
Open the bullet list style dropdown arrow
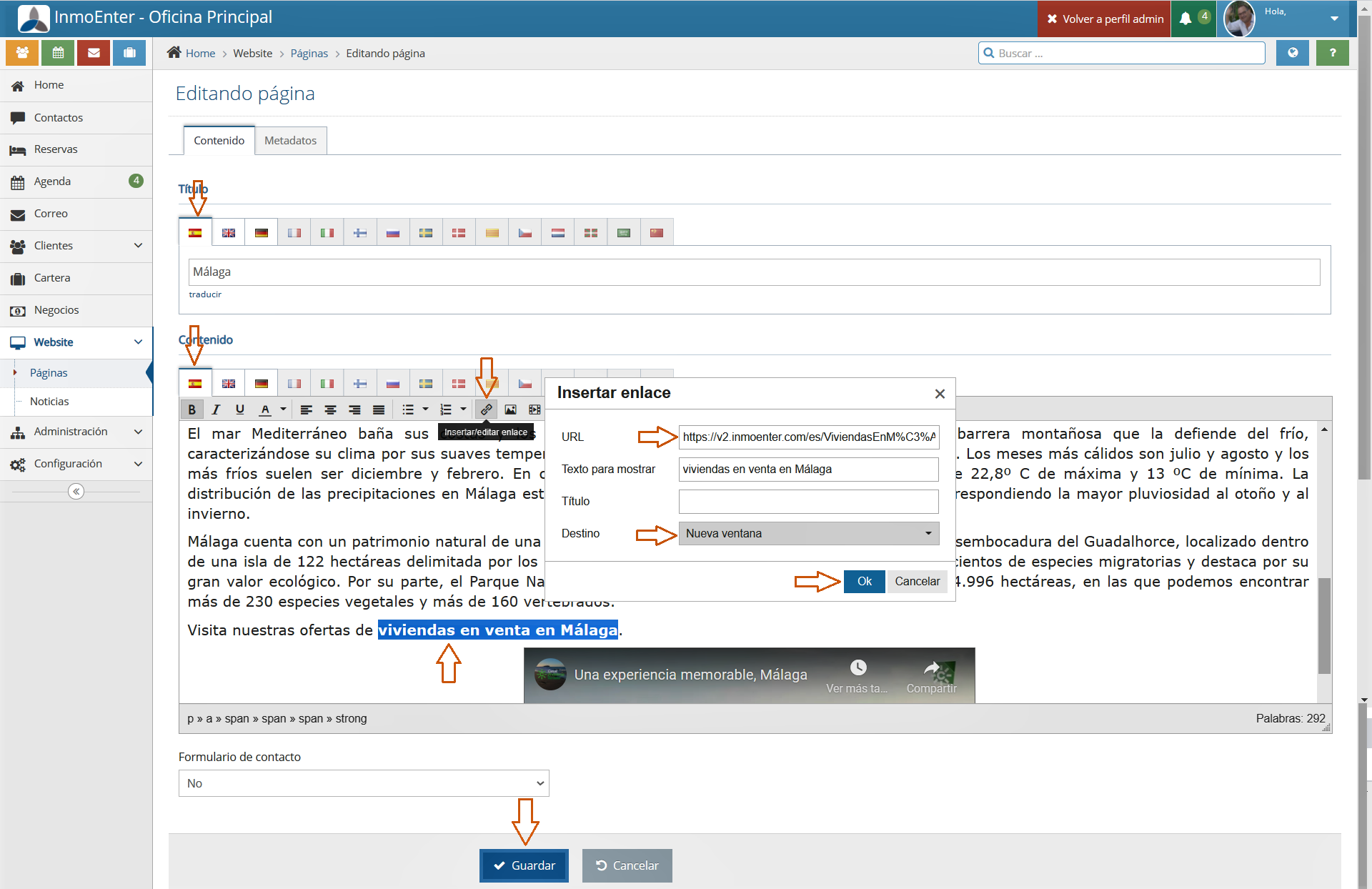426,409
